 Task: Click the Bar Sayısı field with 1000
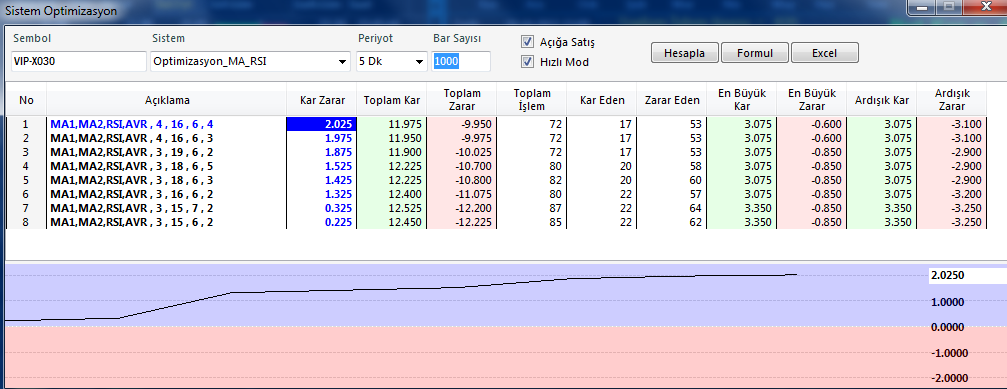(462, 62)
